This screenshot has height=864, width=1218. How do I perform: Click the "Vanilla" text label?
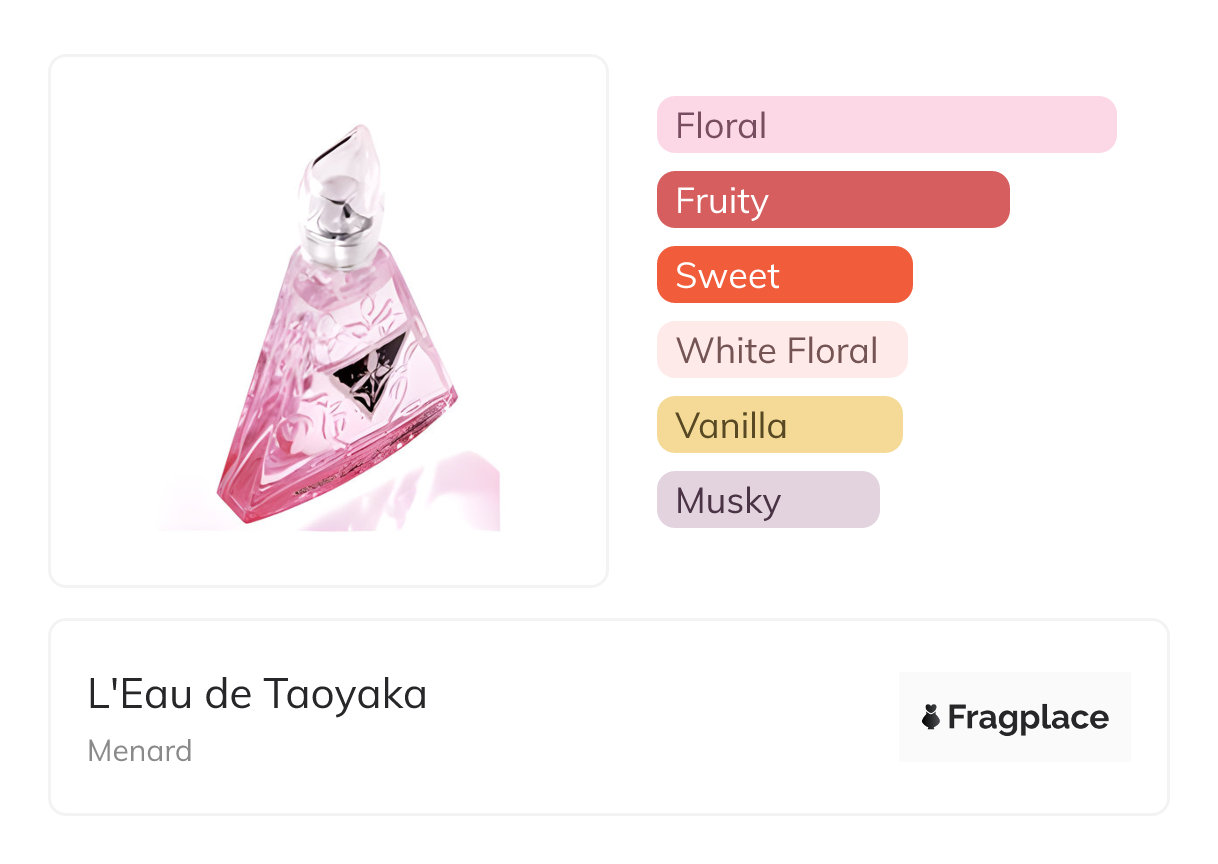click(731, 426)
